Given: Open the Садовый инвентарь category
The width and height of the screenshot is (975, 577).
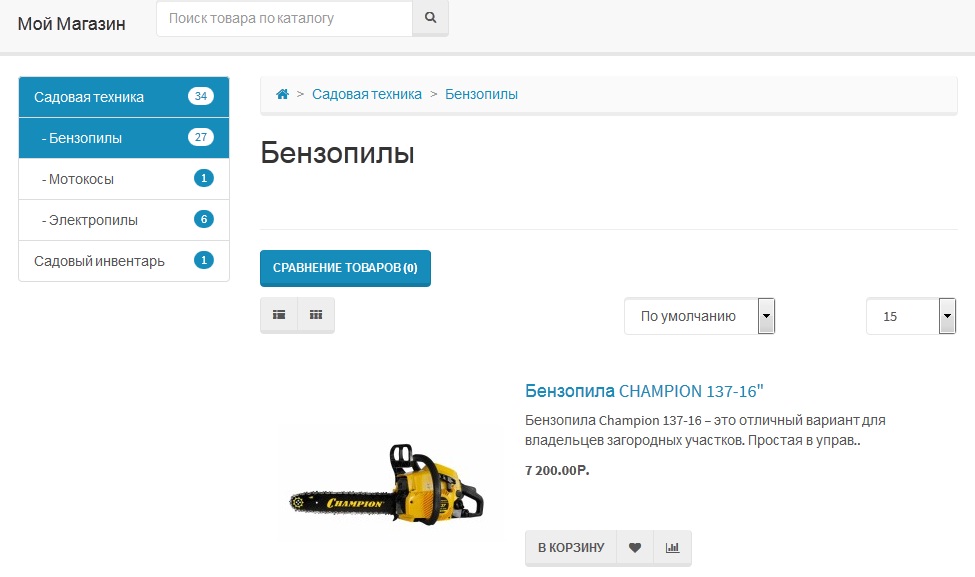Looking at the screenshot, I should pyautogui.click(x=124, y=261).
